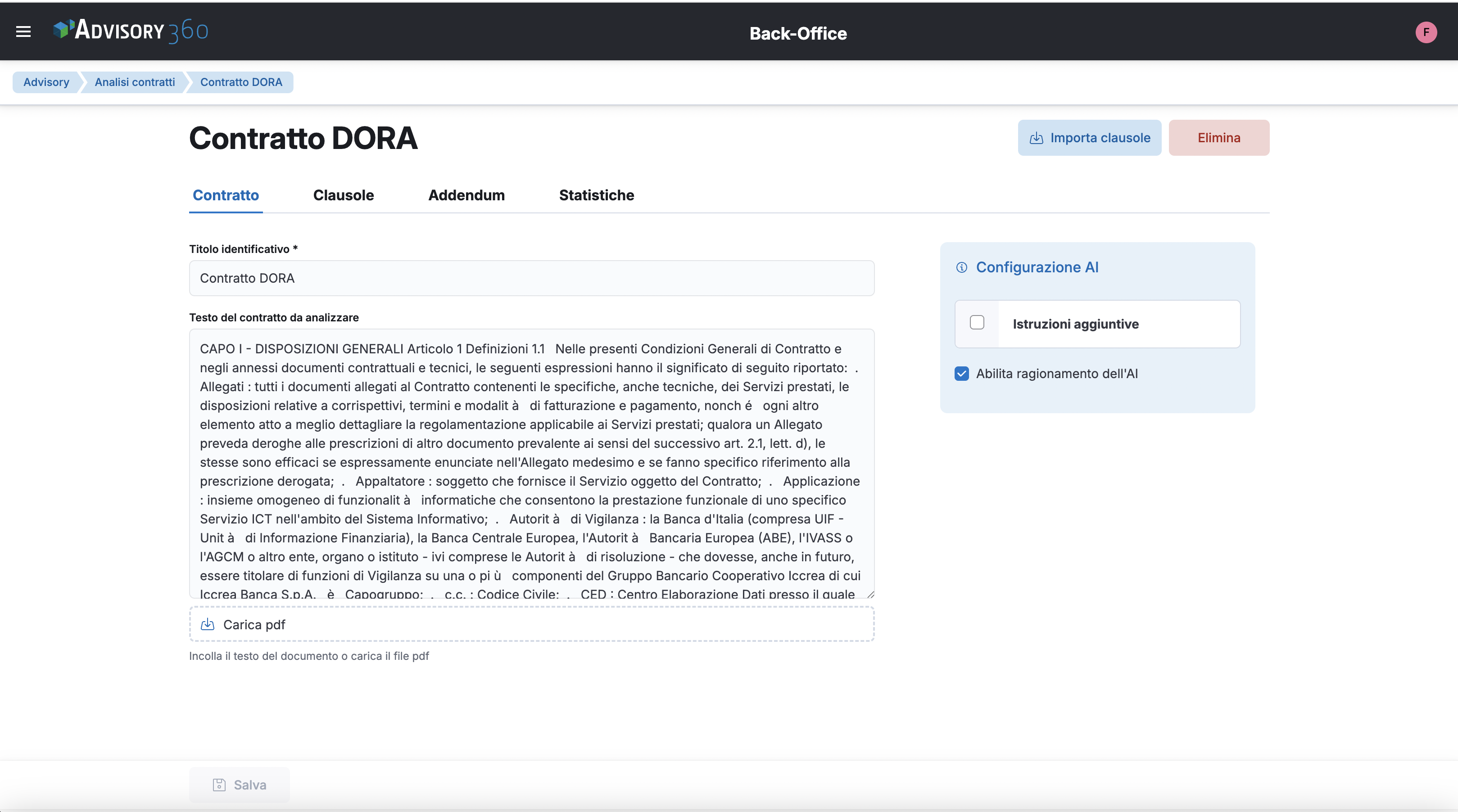
Task: Click the import icon on Importa clausole
Action: (x=1037, y=138)
